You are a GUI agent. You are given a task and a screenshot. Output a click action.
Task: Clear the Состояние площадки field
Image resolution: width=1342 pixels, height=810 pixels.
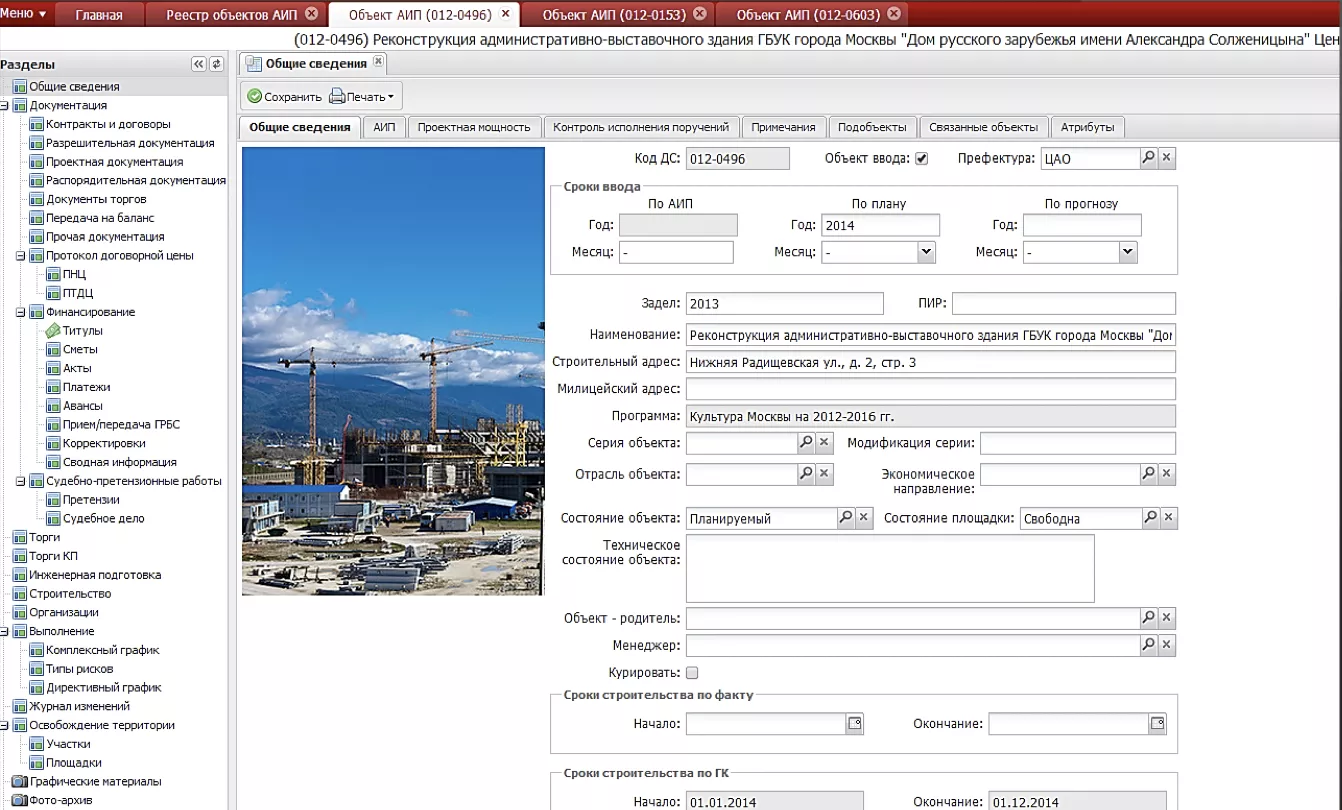[1167, 518]
